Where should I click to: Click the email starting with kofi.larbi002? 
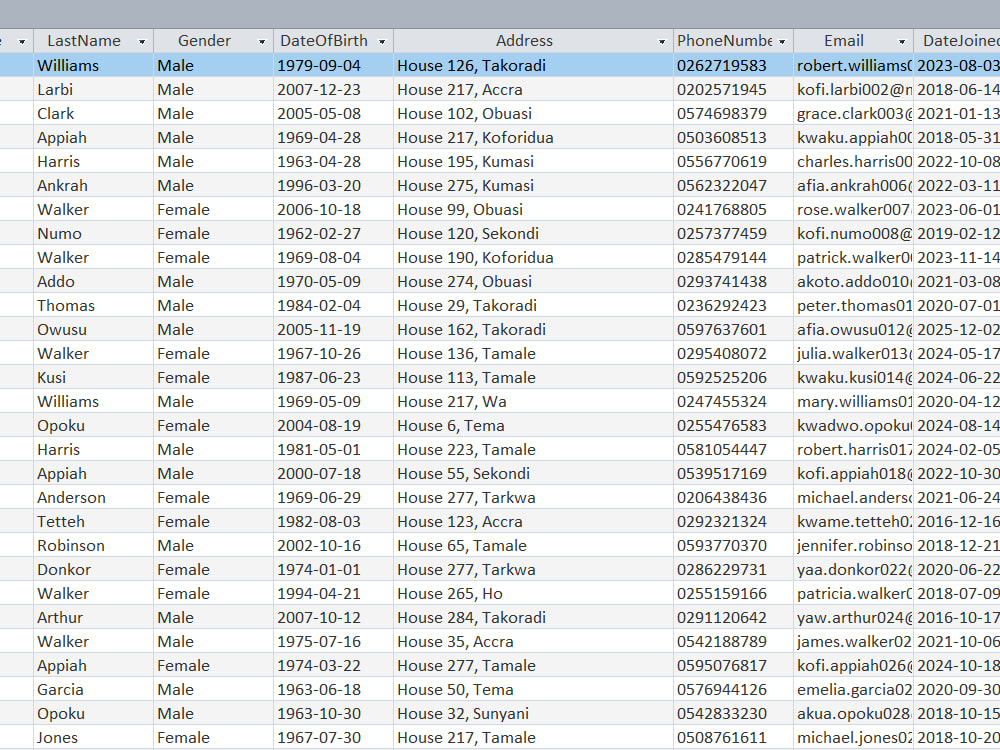853,89
